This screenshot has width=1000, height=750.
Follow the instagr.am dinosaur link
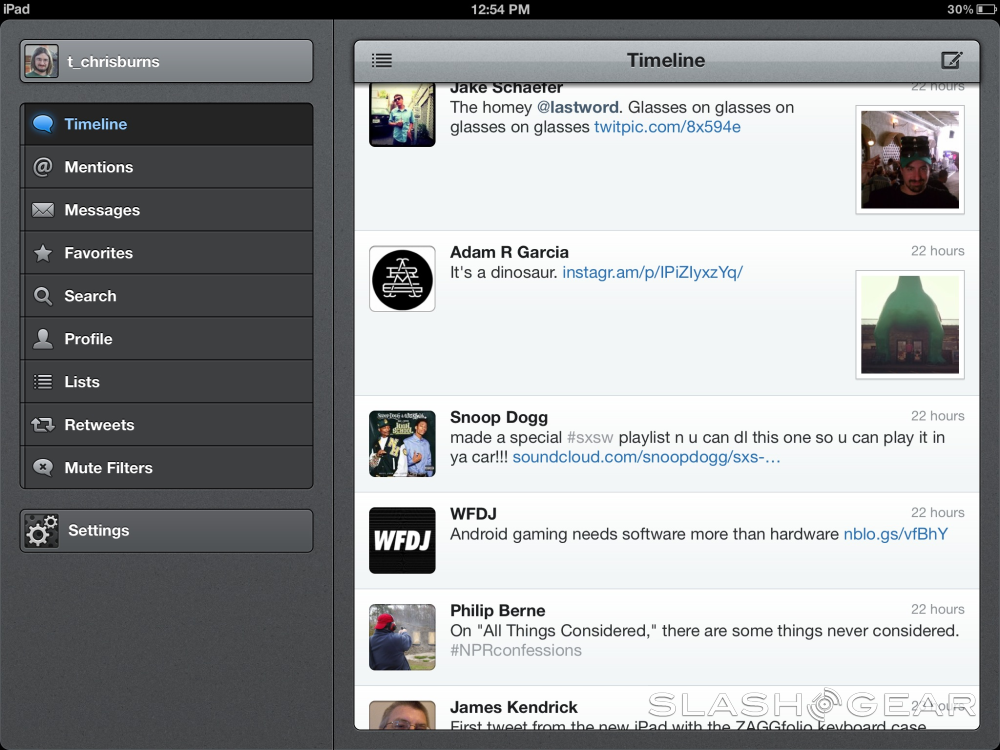coord(652,272)
